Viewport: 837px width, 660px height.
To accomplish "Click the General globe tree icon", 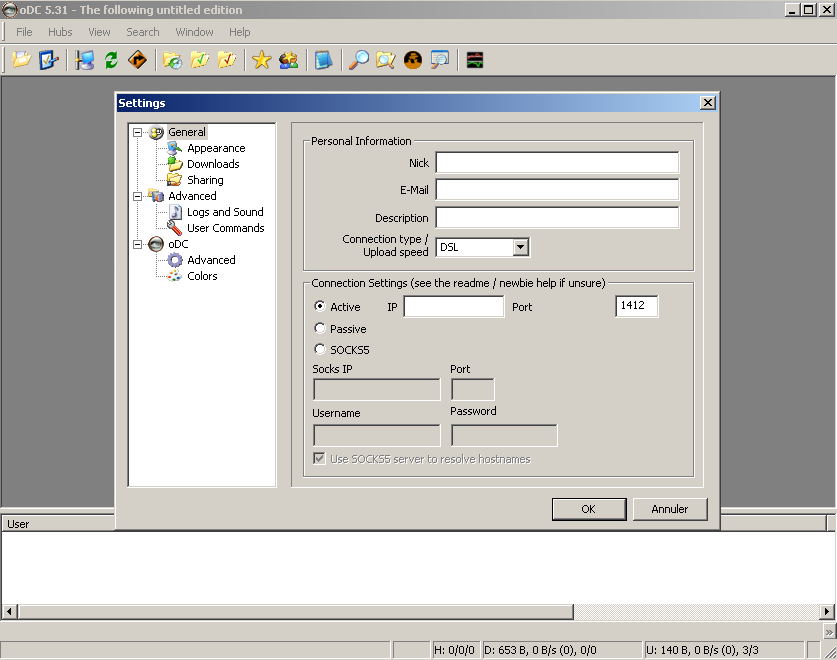I will pos(156,132).
